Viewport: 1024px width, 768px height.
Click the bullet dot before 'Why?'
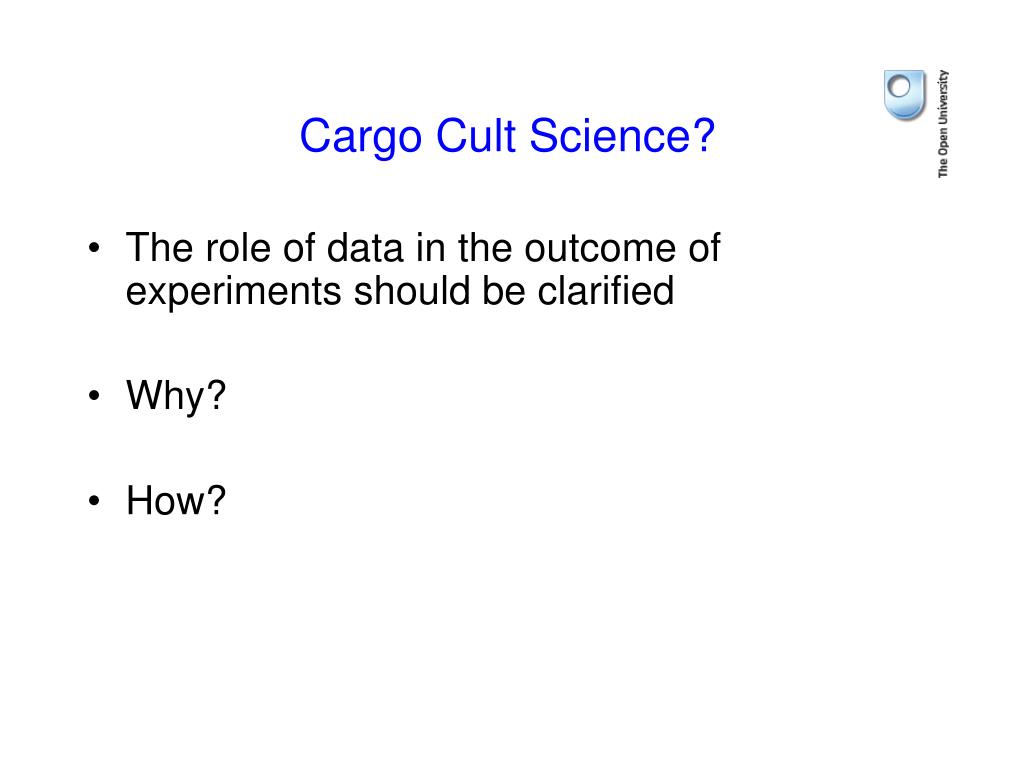(95, 395)
